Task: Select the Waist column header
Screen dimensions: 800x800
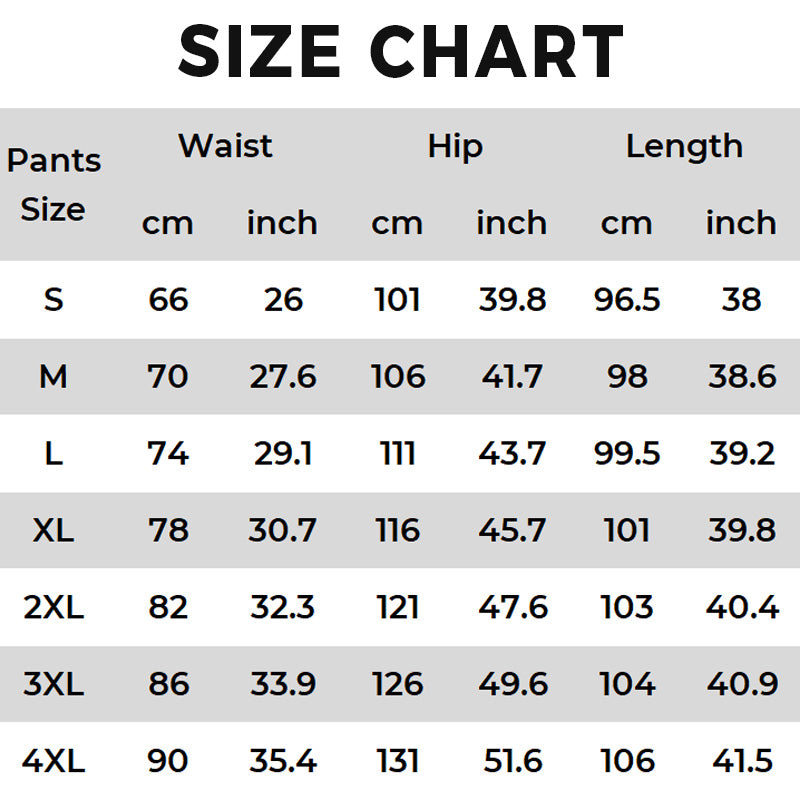Action: click(x=225, y=146)
